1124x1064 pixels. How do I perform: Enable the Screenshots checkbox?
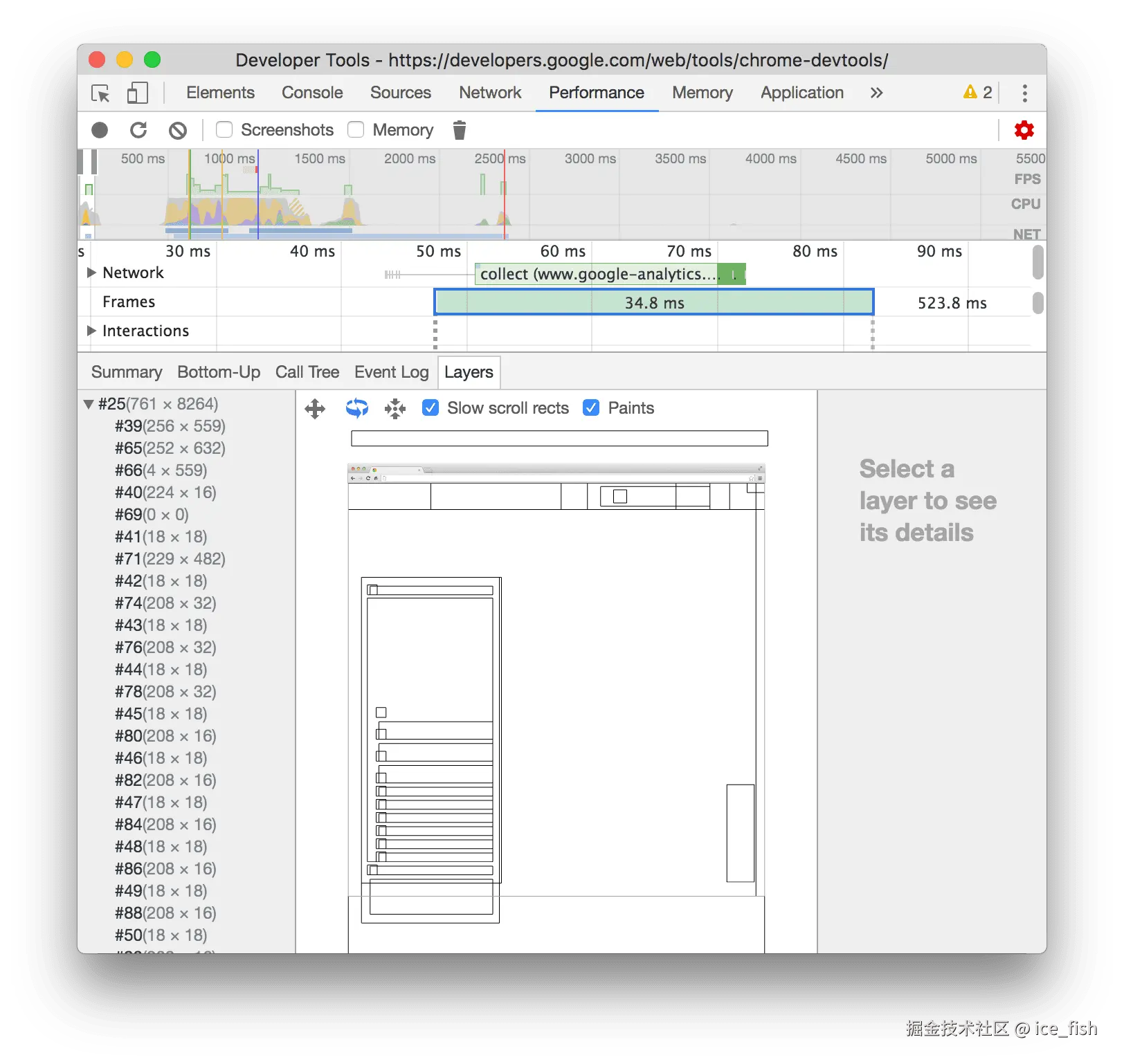224,129
